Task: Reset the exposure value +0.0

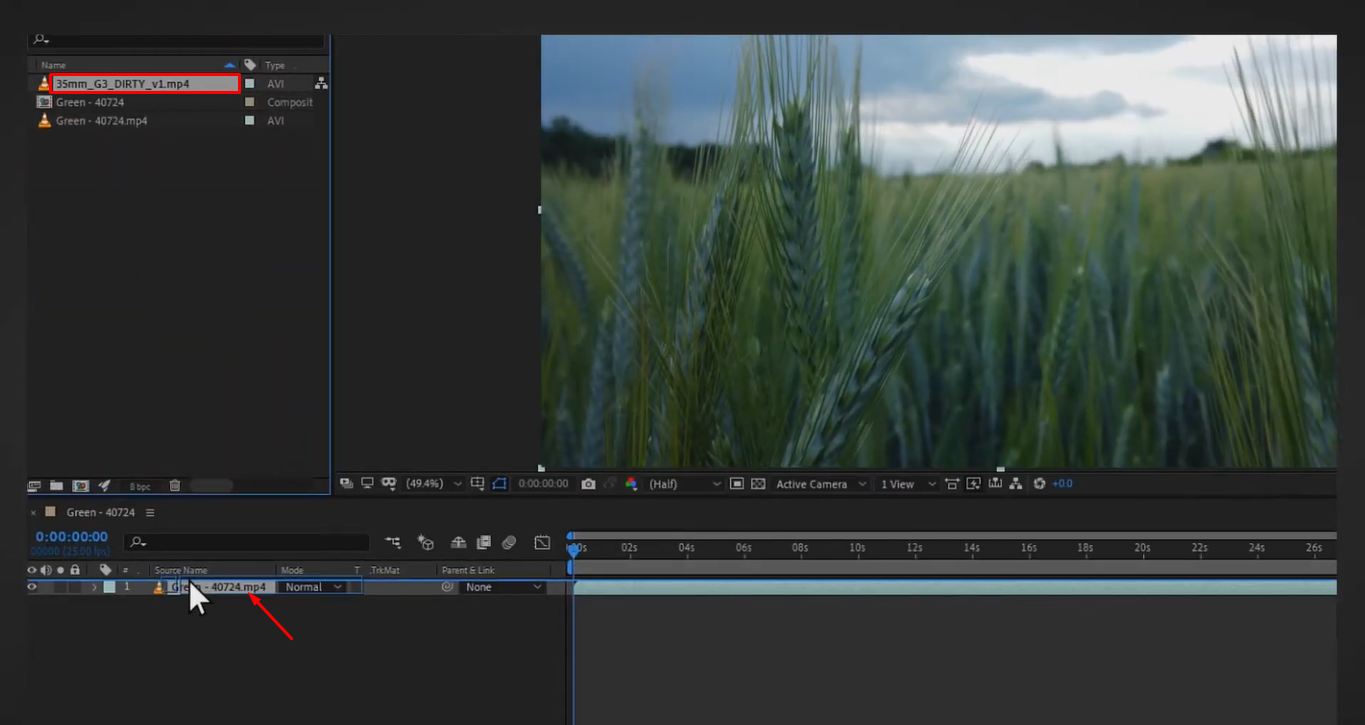Action: coord(1041,483)
